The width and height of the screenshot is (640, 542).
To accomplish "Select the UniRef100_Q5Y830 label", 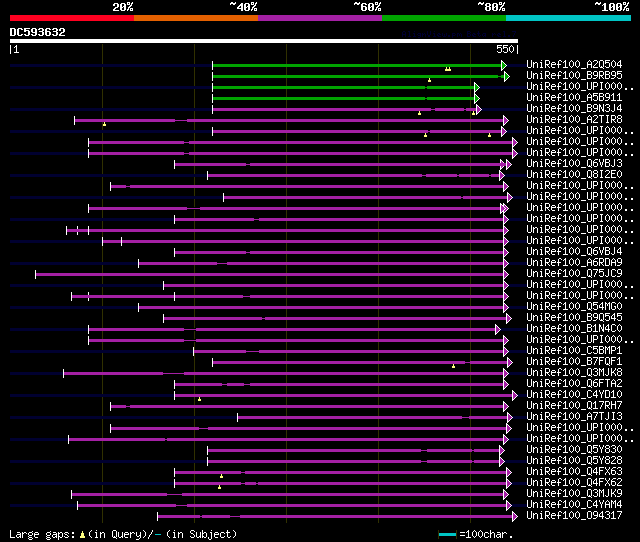I will pos(574,450).
